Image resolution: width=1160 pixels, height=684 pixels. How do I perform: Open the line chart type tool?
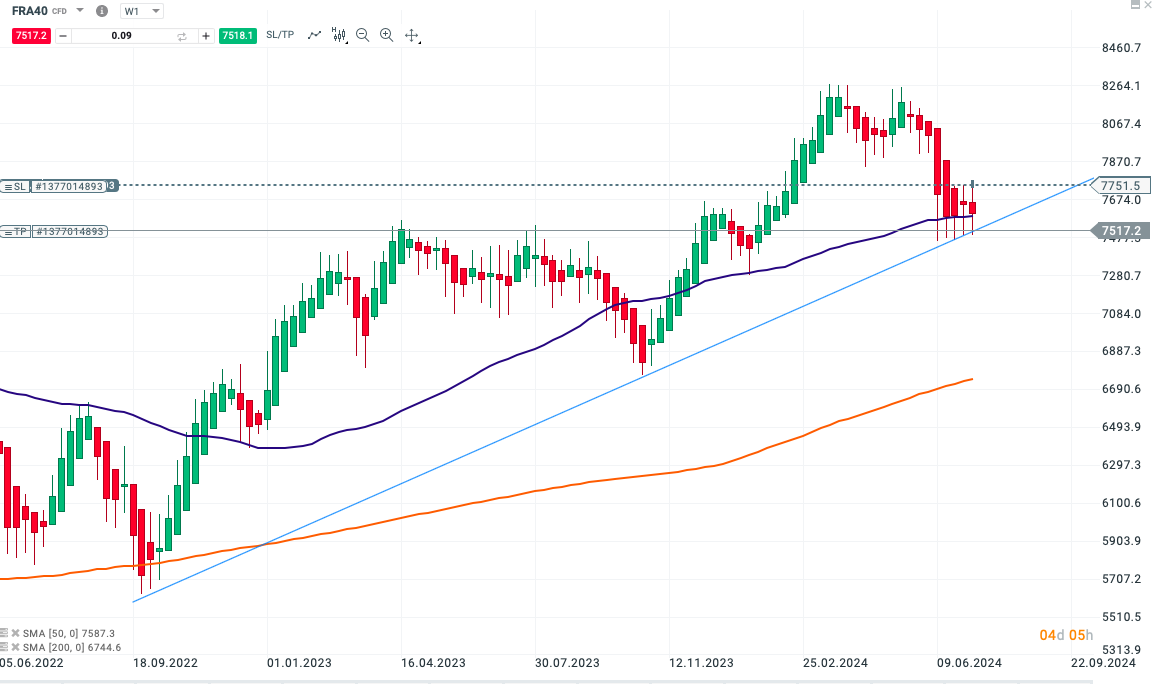[x=315, y=35]
